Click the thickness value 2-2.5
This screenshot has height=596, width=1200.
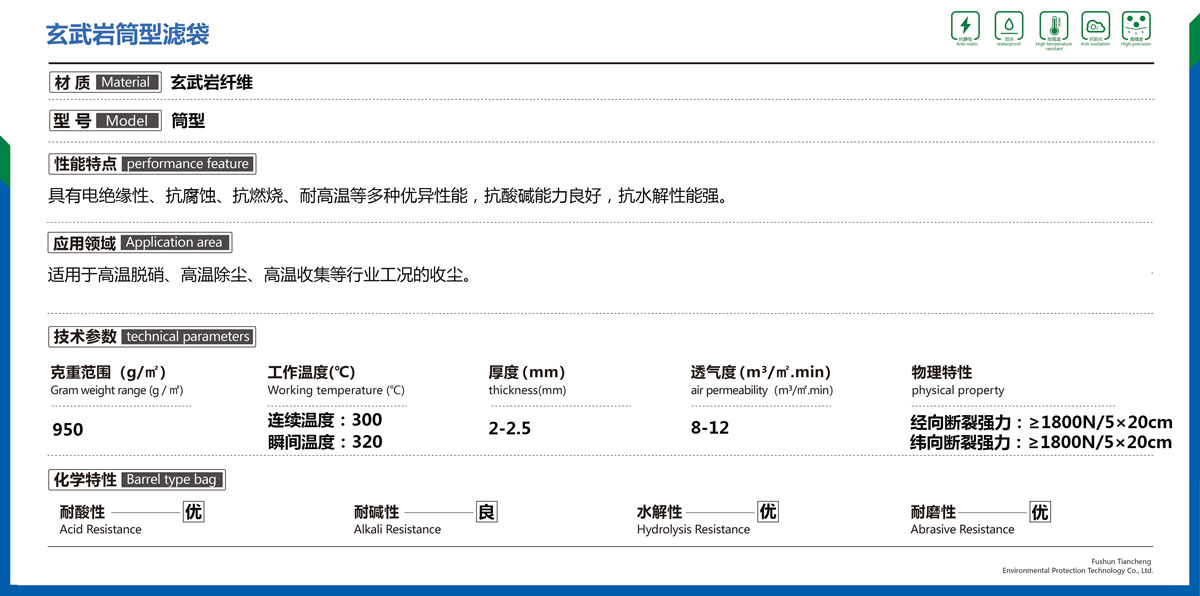pyautogui.click(x=510, y=428)
